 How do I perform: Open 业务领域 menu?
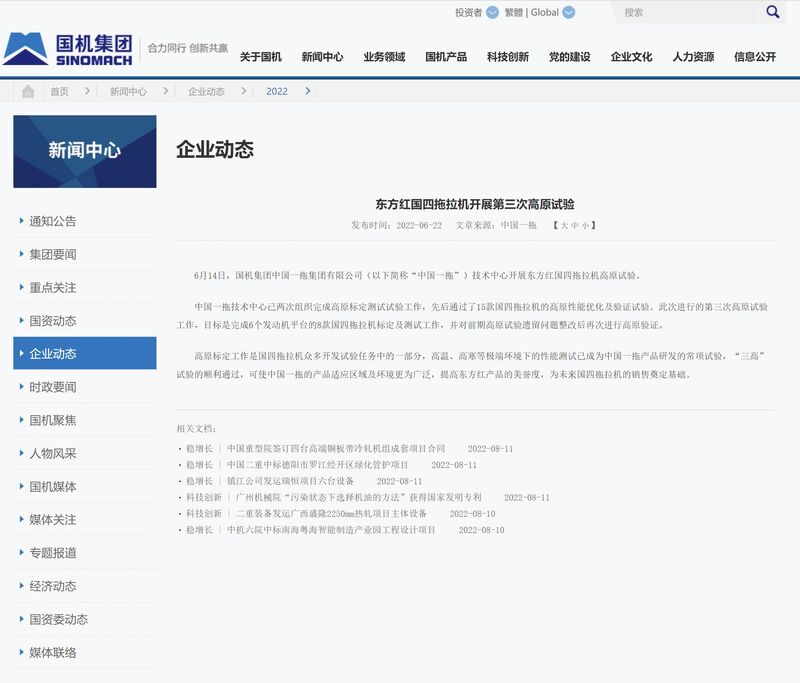click(x=384, y=57)
